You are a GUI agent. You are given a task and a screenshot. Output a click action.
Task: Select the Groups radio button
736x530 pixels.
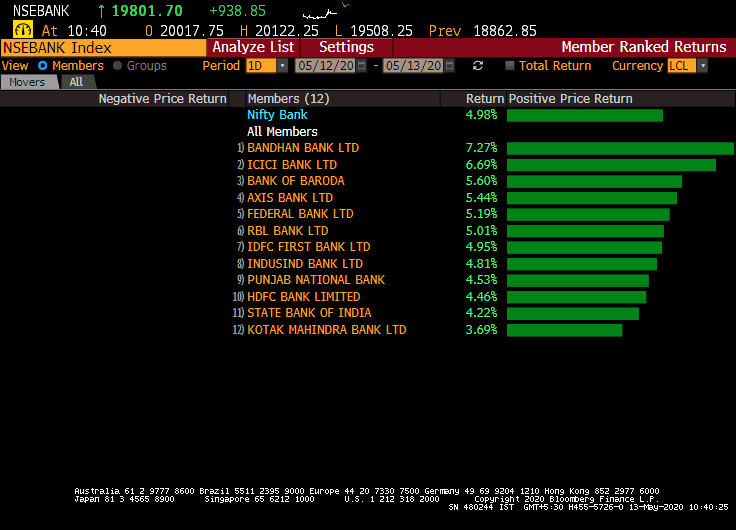[x=118, y=66]
